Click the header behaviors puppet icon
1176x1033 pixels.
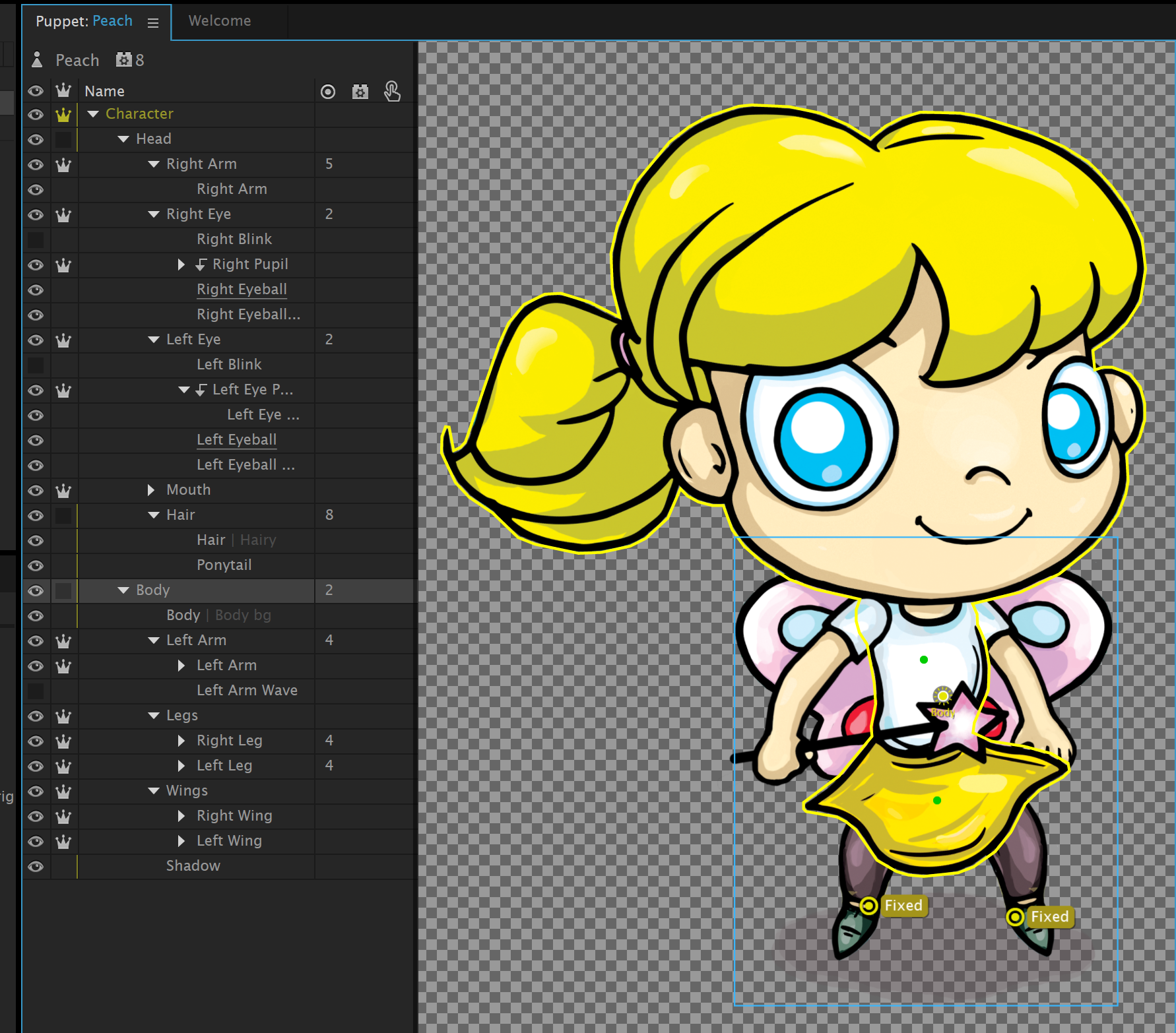point(360,92)
